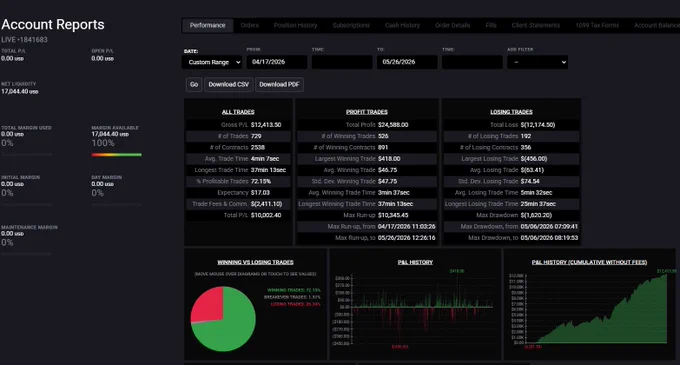This screenshot has width=680, height=365.
Task: Click Net Liquidity value 17,044.40 USD
Action: (x=20, y=91)
